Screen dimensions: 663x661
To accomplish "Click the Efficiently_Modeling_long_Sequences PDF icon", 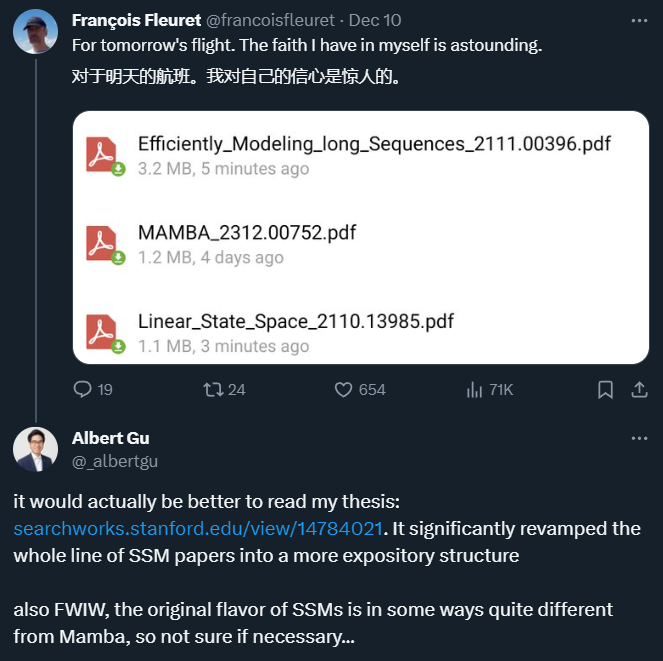I will pyautogui.click(x=103, y=156).
